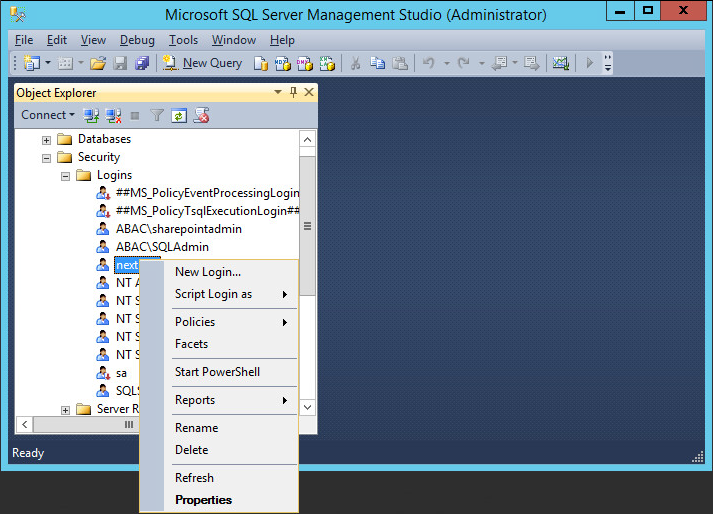The image size is (713, 514).
Task: Choose Properties from the context menu
Action: 203,500
